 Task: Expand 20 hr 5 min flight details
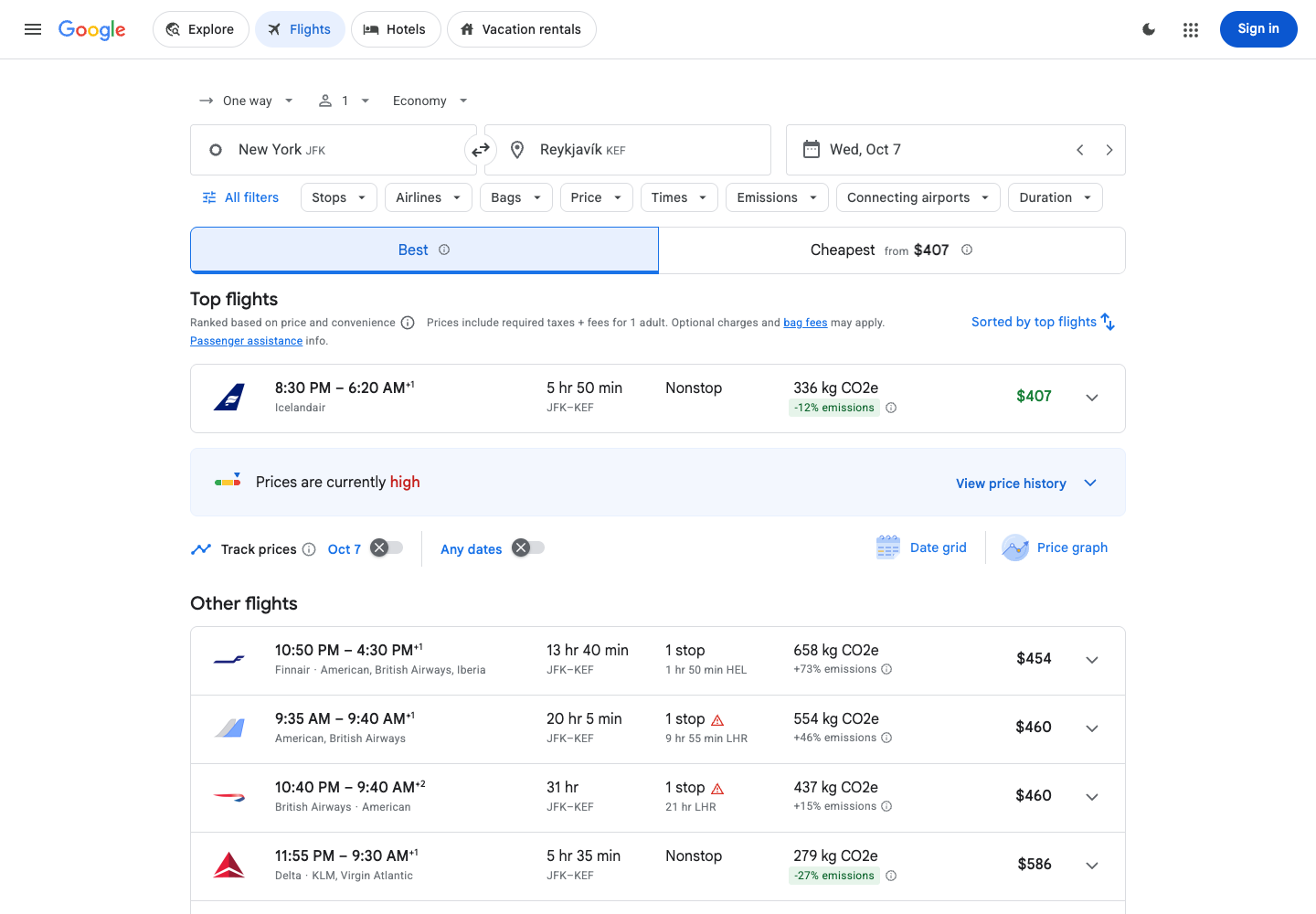(1092, 728)
